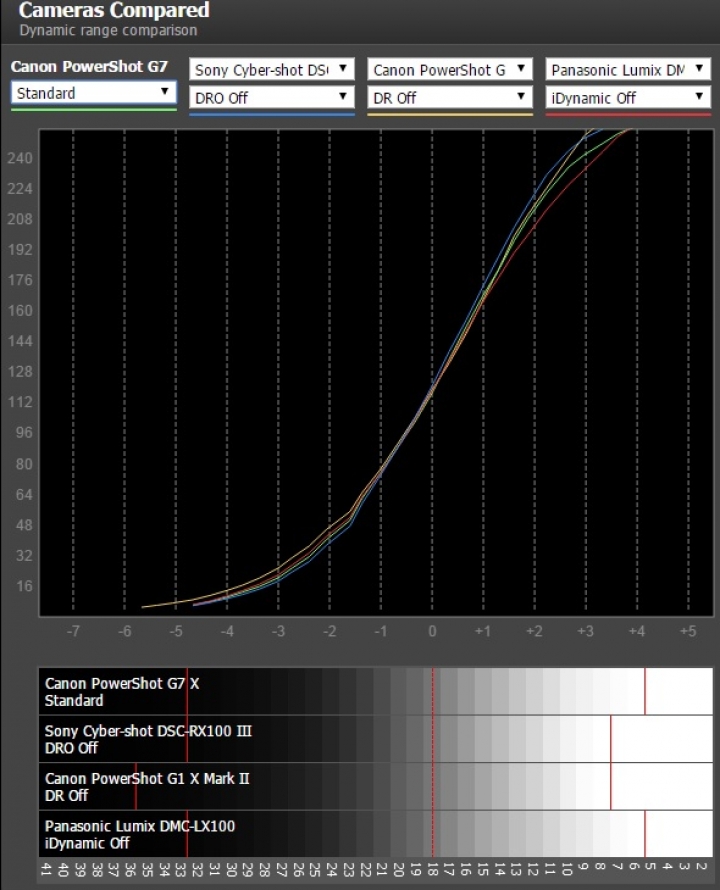
Task: Click step number 41 on grayscale scale
Action: (x=47, y=870)
